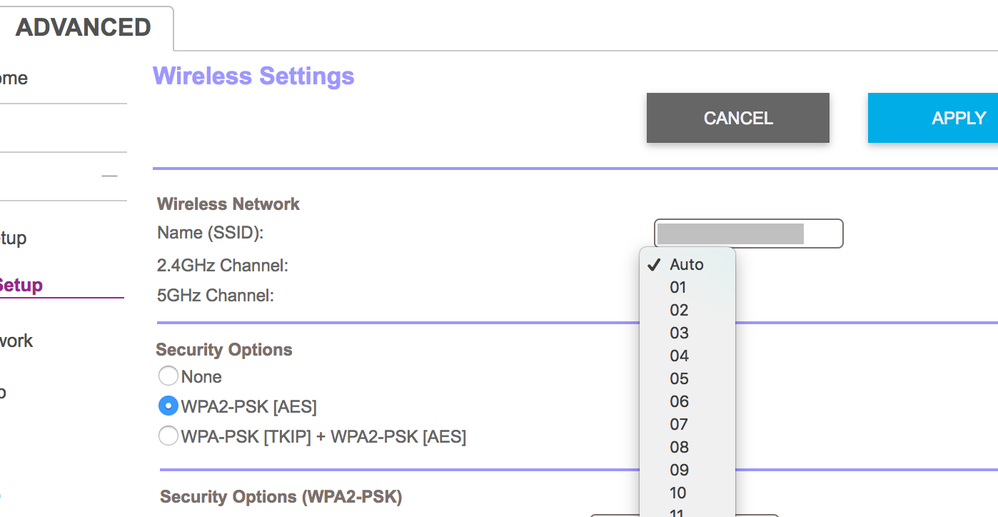Pick channel 08 in the list

click(679, 447)
